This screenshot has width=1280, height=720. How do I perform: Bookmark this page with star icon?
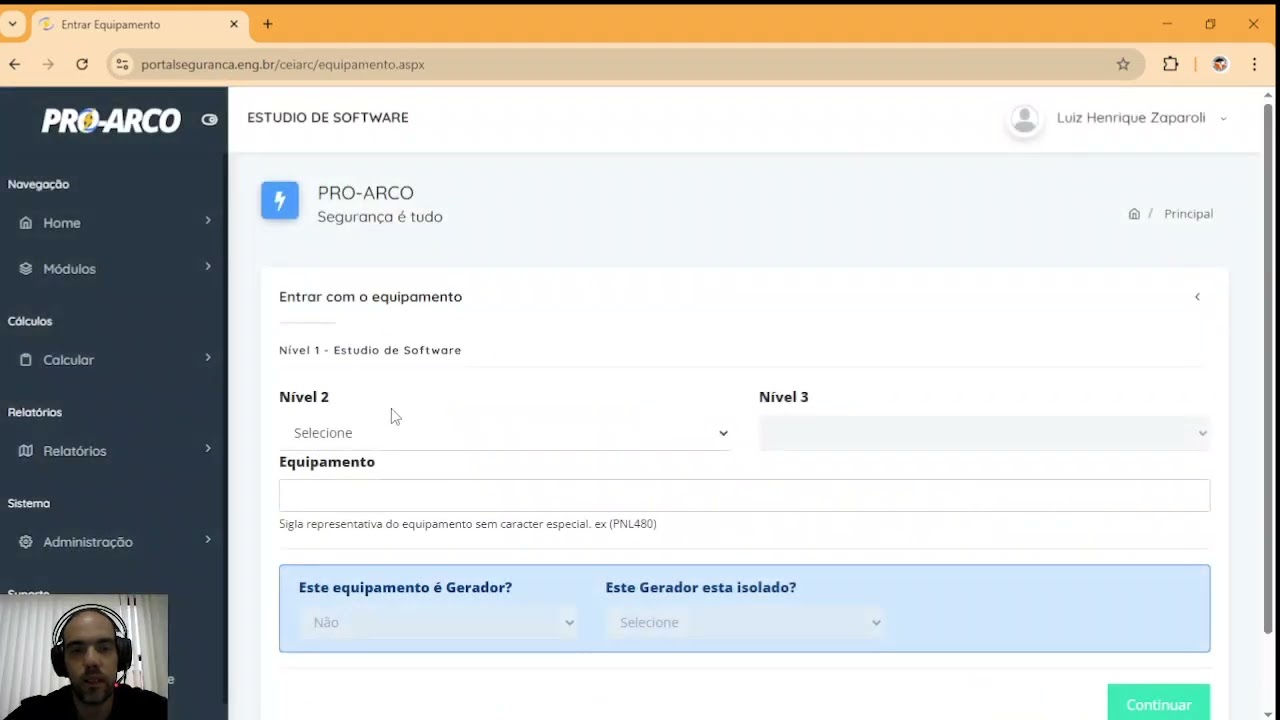tap(1123, 64)
